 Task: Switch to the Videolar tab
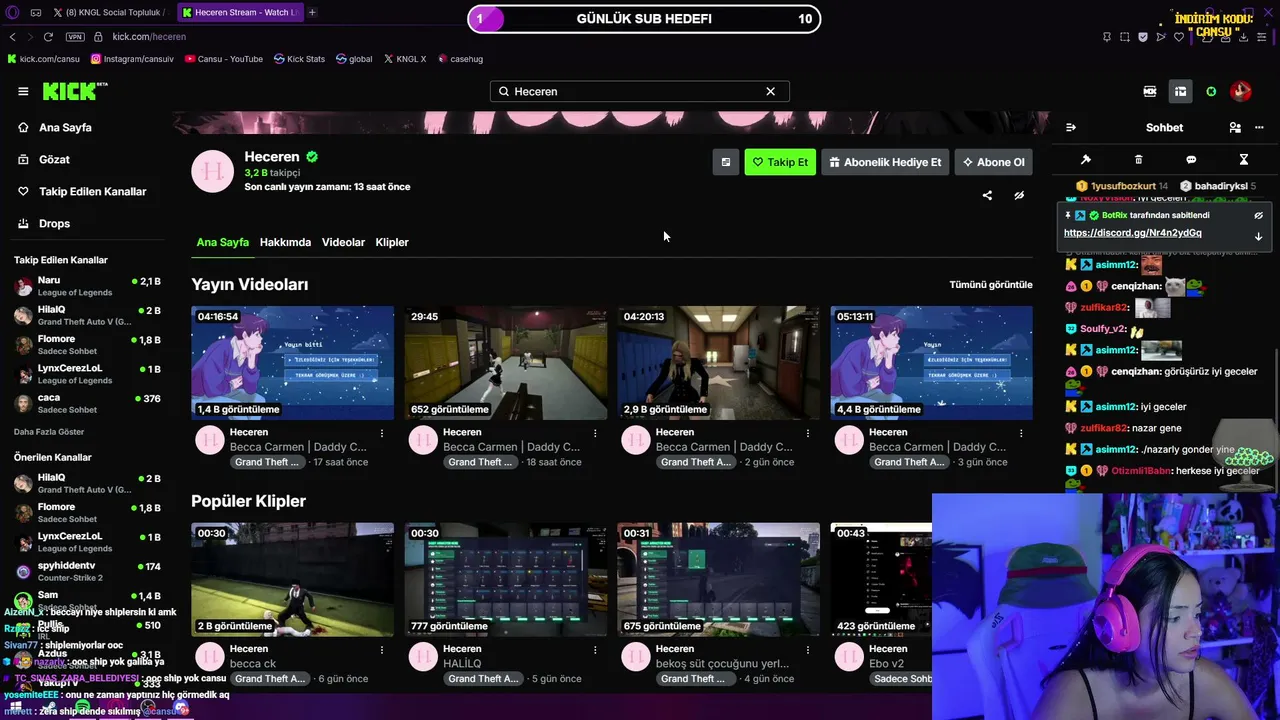coord(343,242)
